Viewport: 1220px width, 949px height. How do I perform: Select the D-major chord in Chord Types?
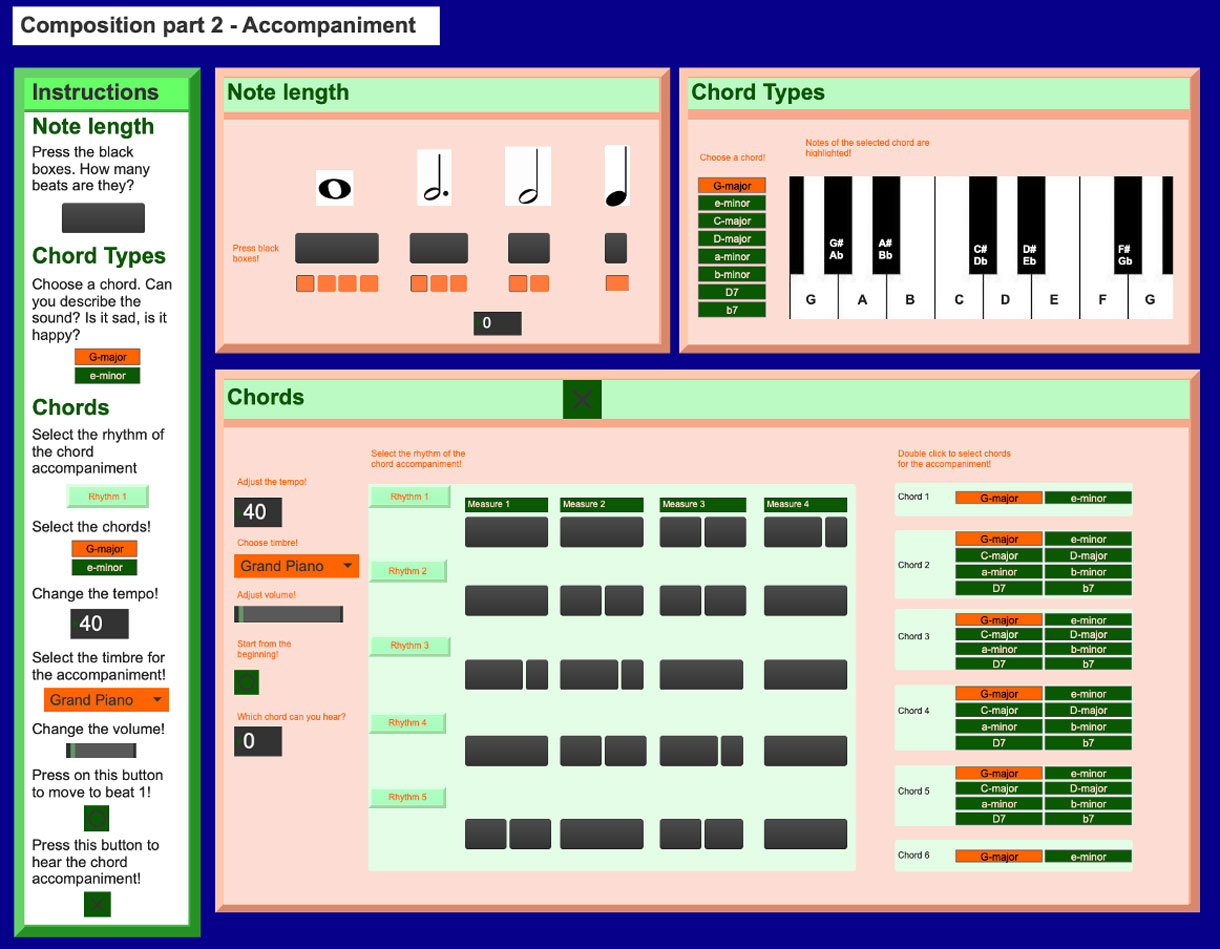click(733, 238)
